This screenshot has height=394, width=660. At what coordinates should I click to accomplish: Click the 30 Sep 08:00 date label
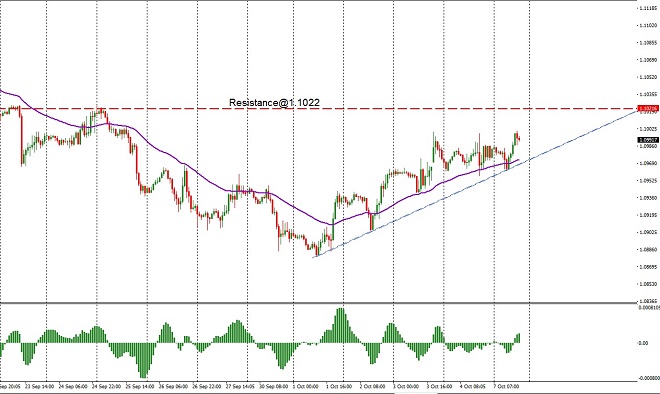pyautogui.click(x=274, y=386)
